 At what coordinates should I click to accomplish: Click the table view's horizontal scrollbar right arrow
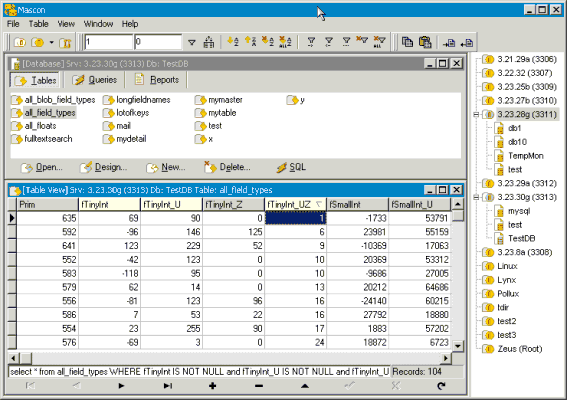pos(446,358)
